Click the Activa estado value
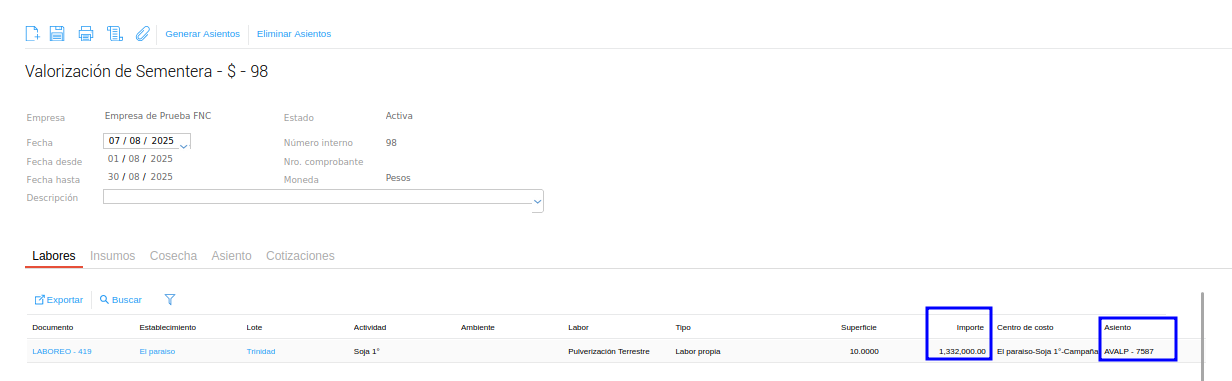Image resolution: width=1232 pixels, height=381 pixels. pyautogui.click(x=399, y=116)
